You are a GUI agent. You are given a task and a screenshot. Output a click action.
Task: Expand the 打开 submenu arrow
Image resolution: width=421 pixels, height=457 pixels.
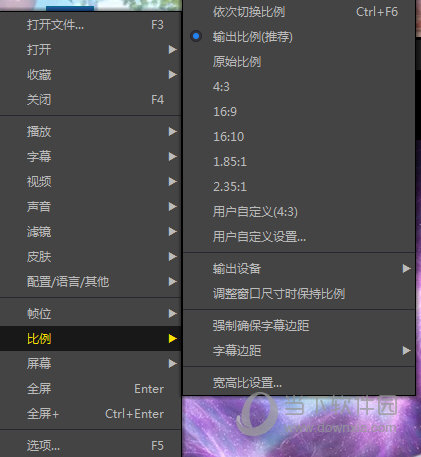tap(172, 50)
